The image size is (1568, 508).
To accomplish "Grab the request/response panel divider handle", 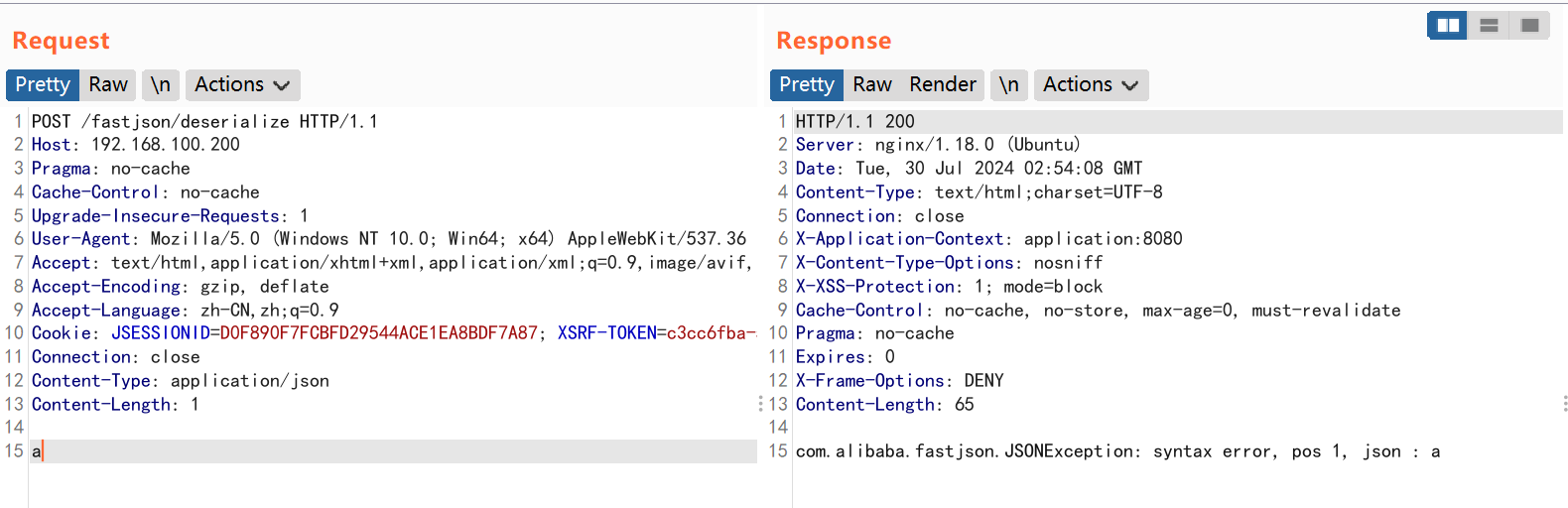I will tap(761, 404).
